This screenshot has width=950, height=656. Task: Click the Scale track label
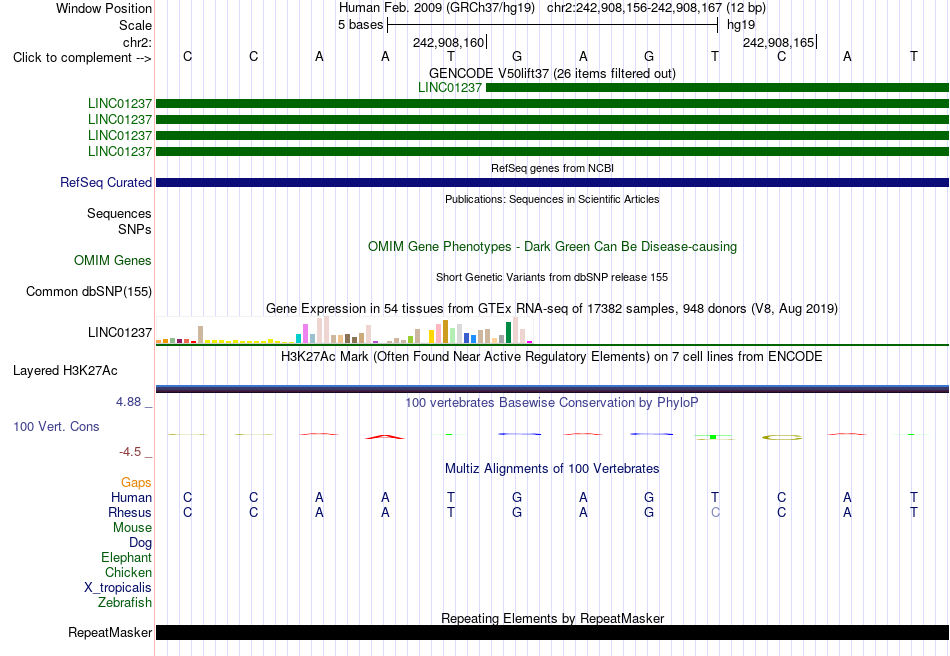135,25
